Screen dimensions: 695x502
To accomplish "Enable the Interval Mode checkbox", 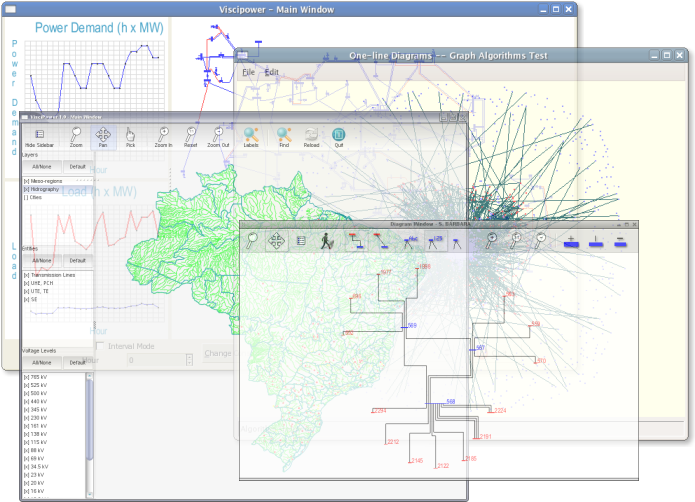I will (100, 346).
